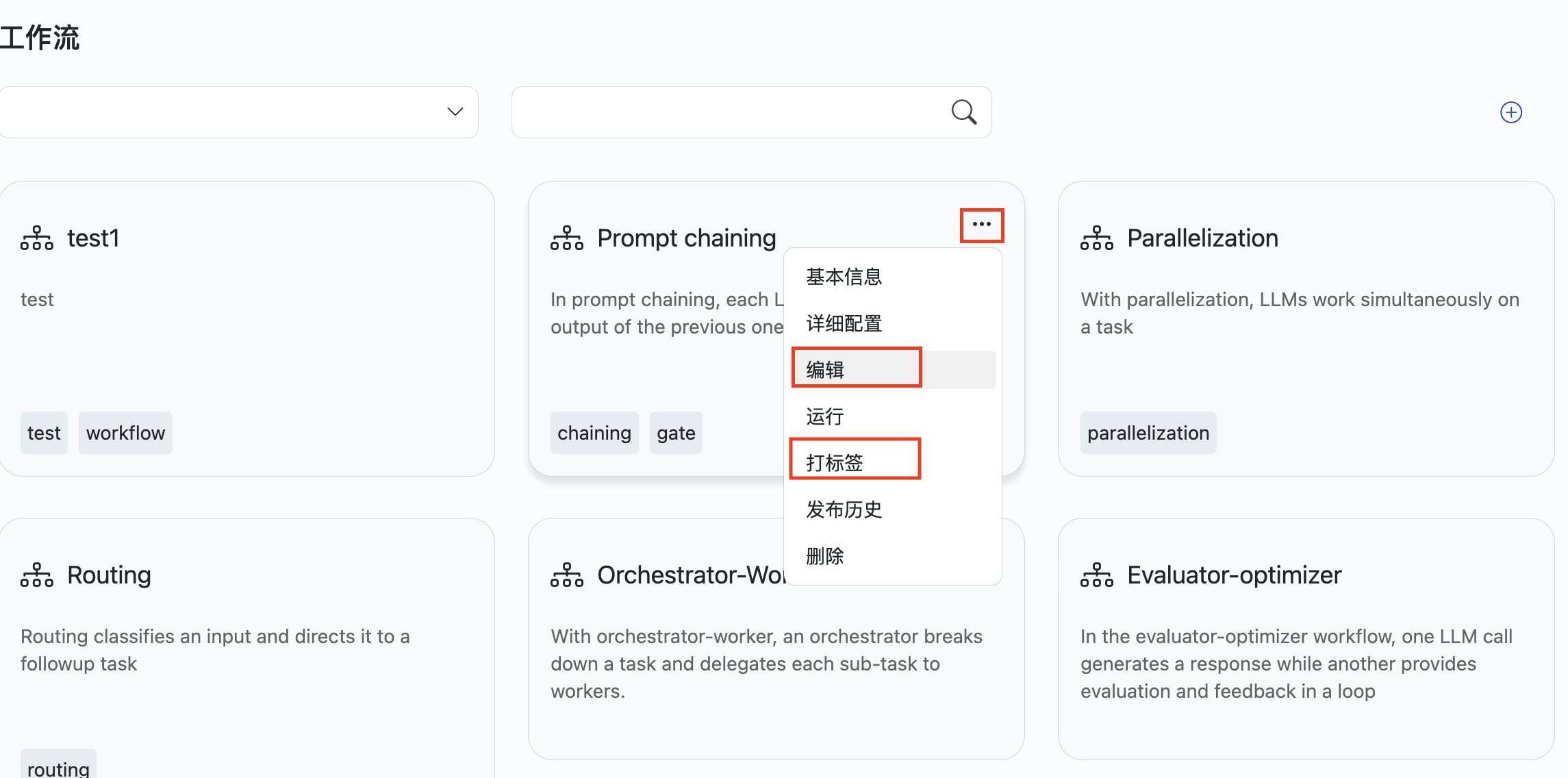
Task: Click the Prompt chaining workflow icon
Action: (x=566, y=238)
